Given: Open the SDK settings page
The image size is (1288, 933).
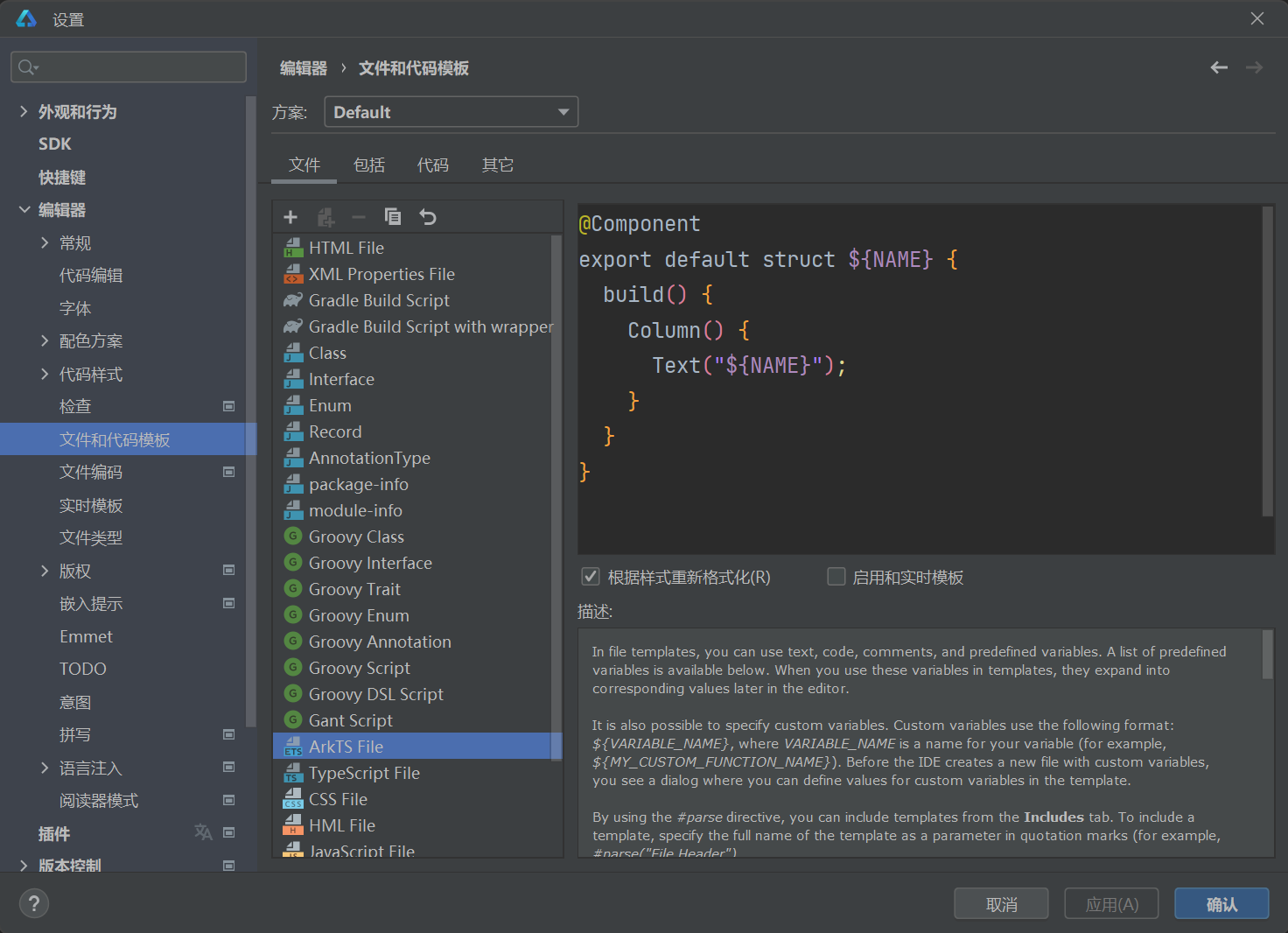Looking at the screenshot, I should tap(55, 144).
